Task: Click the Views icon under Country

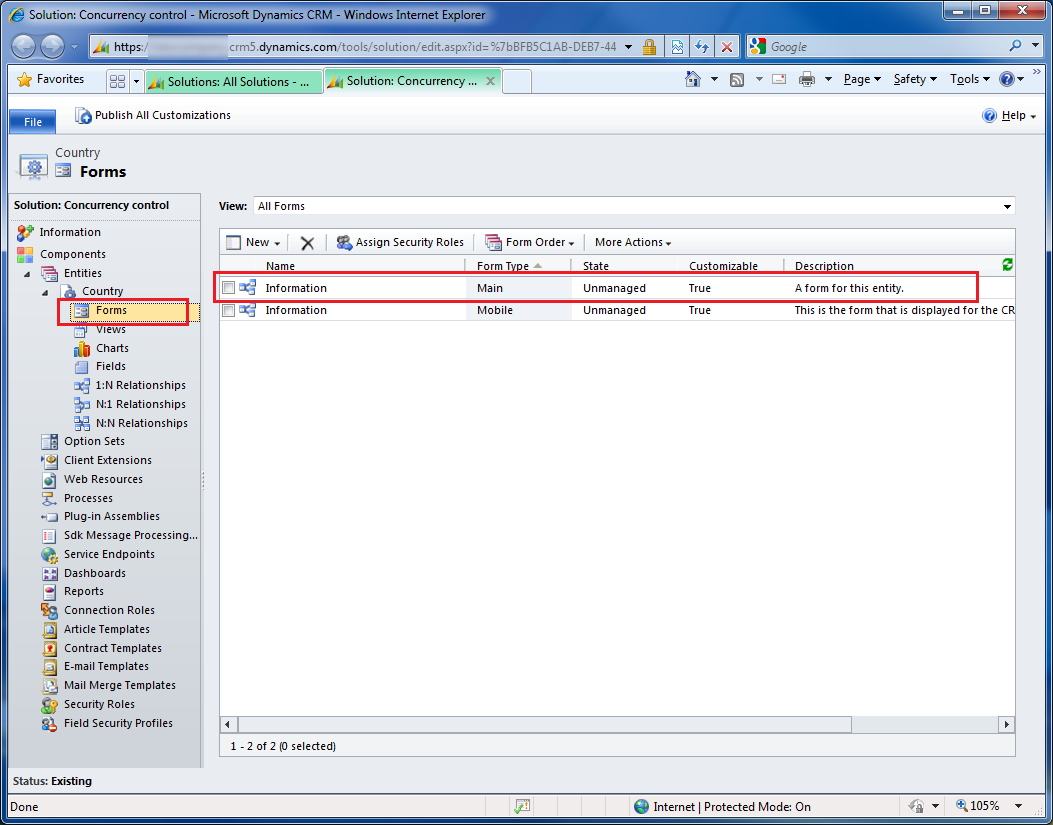Action: [x=81, y=330]
